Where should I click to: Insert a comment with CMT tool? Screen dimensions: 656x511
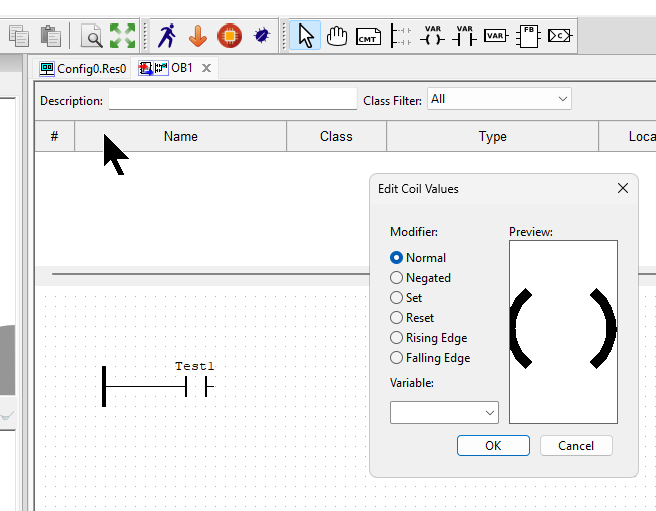(x=368, y=36)
